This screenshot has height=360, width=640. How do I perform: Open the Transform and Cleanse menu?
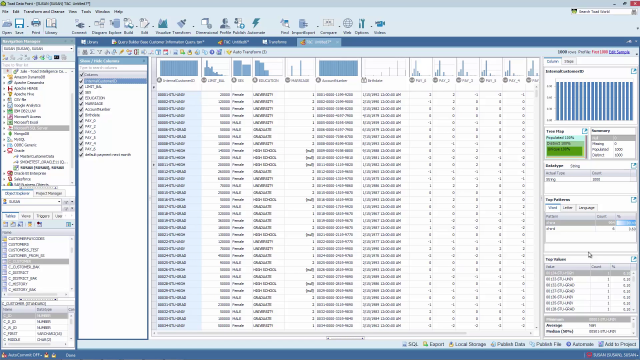pos(44,11)
